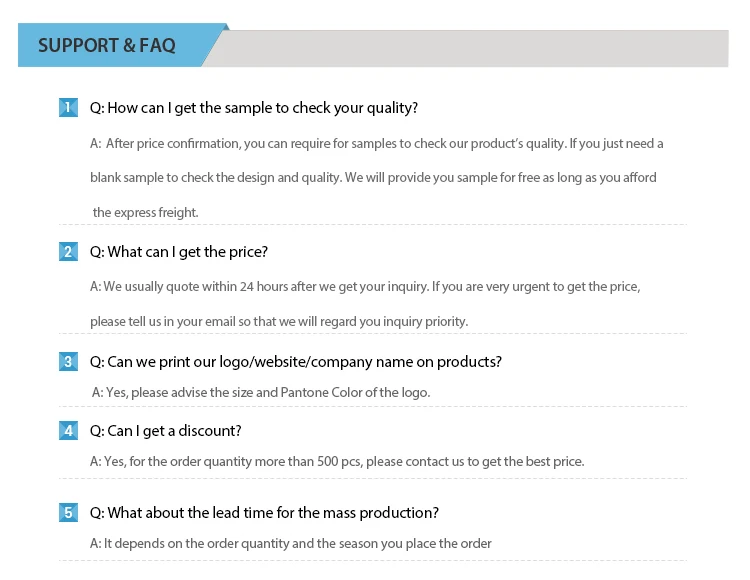Click the 'It depends on the order quantity' answer
Screen dimensions: 750x580
click(x=291, y=544)
